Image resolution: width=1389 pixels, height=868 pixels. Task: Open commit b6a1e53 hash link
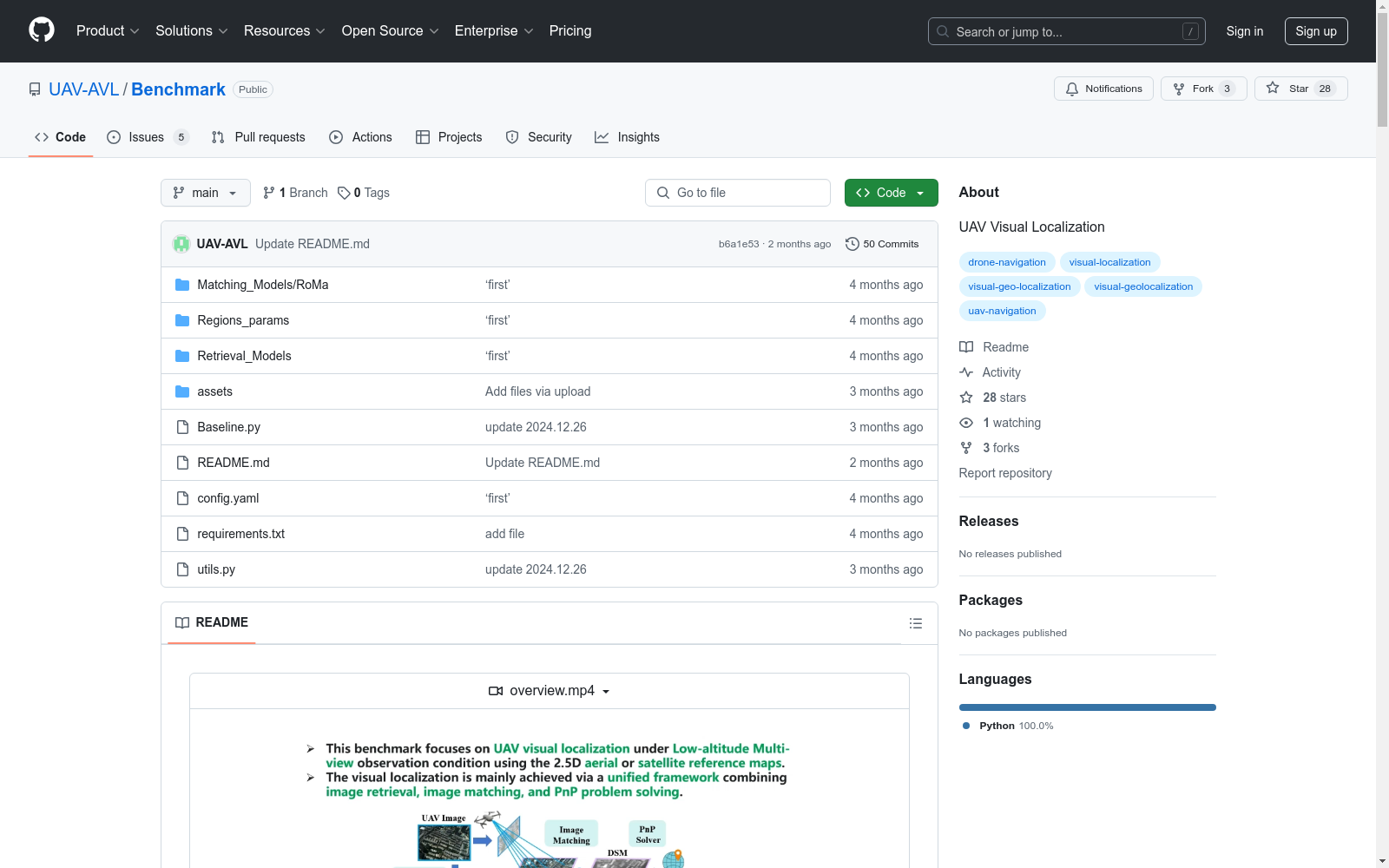739,244
